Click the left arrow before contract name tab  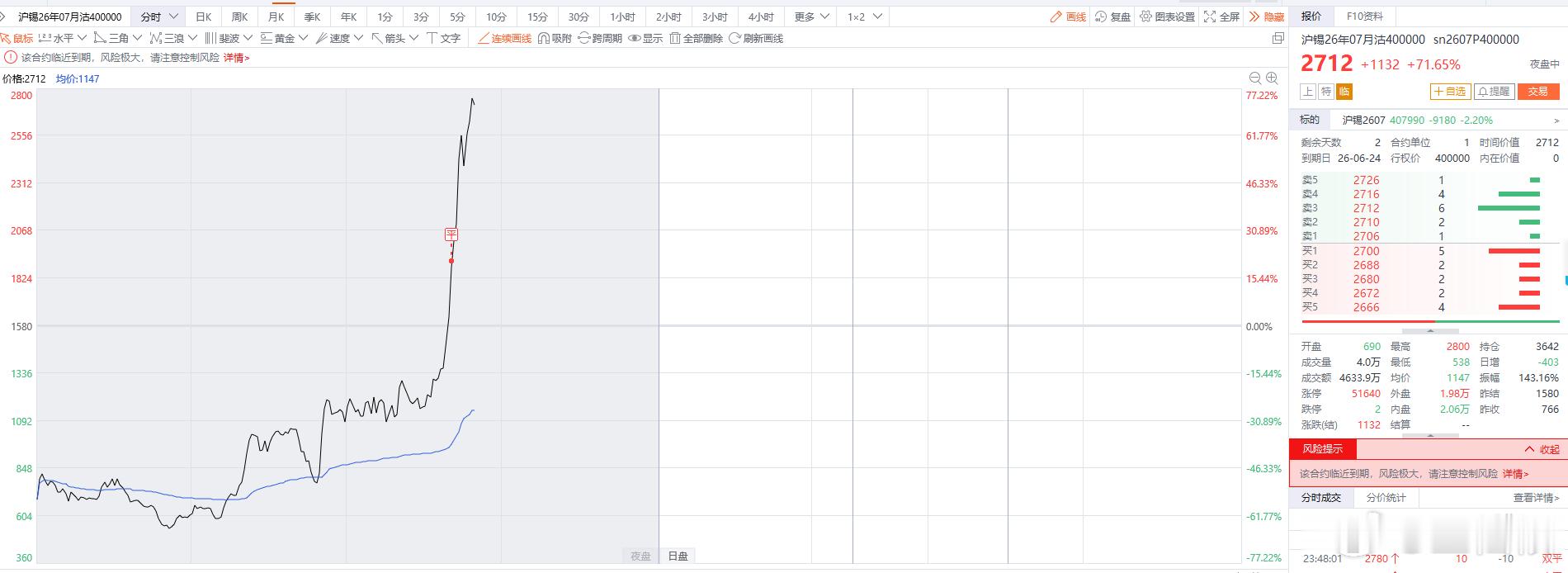click(x=3, y=17)
